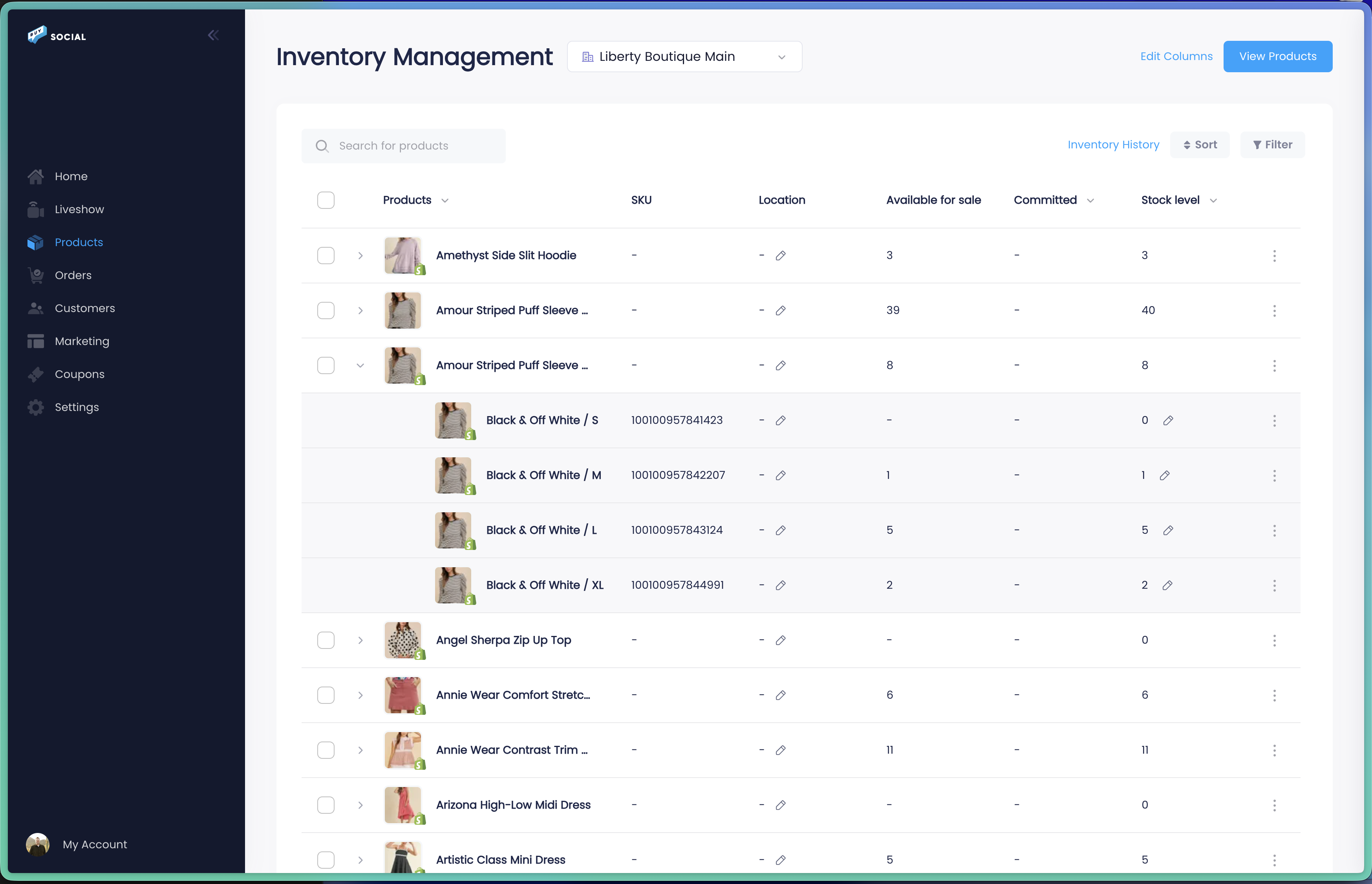Select the Arizona High-Low Midi Dress checkbox
Viewport: 1372px width, 884px height.
tap(326, 805)
